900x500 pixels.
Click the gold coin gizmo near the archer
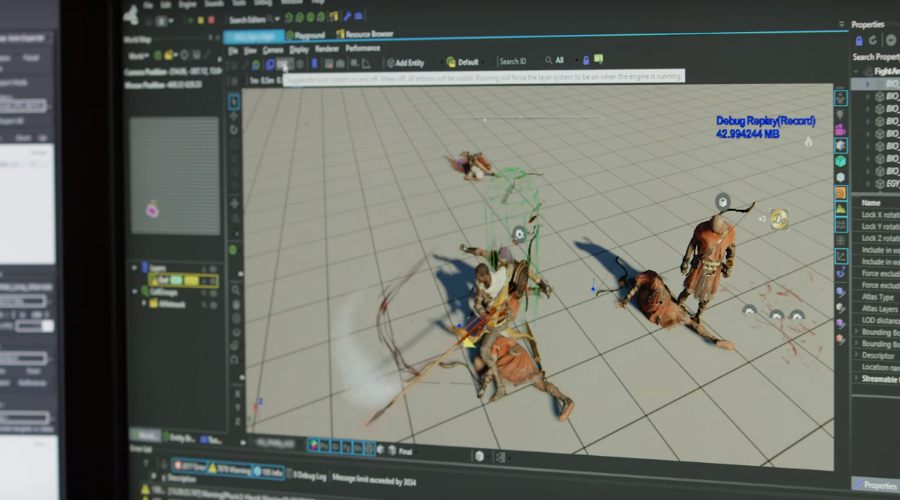tap(779, 219)
